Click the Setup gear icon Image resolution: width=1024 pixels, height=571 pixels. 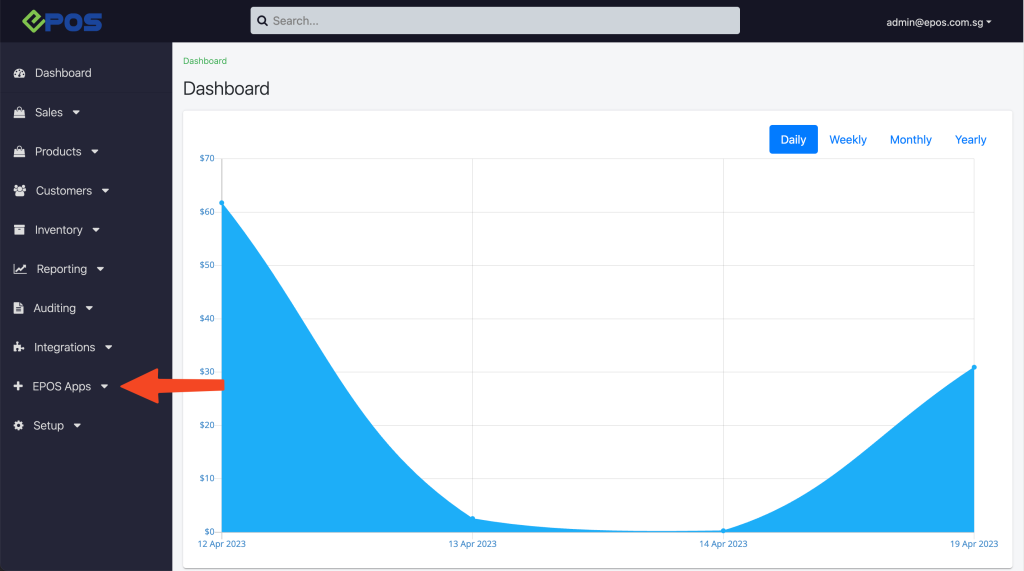coord(19,425)
